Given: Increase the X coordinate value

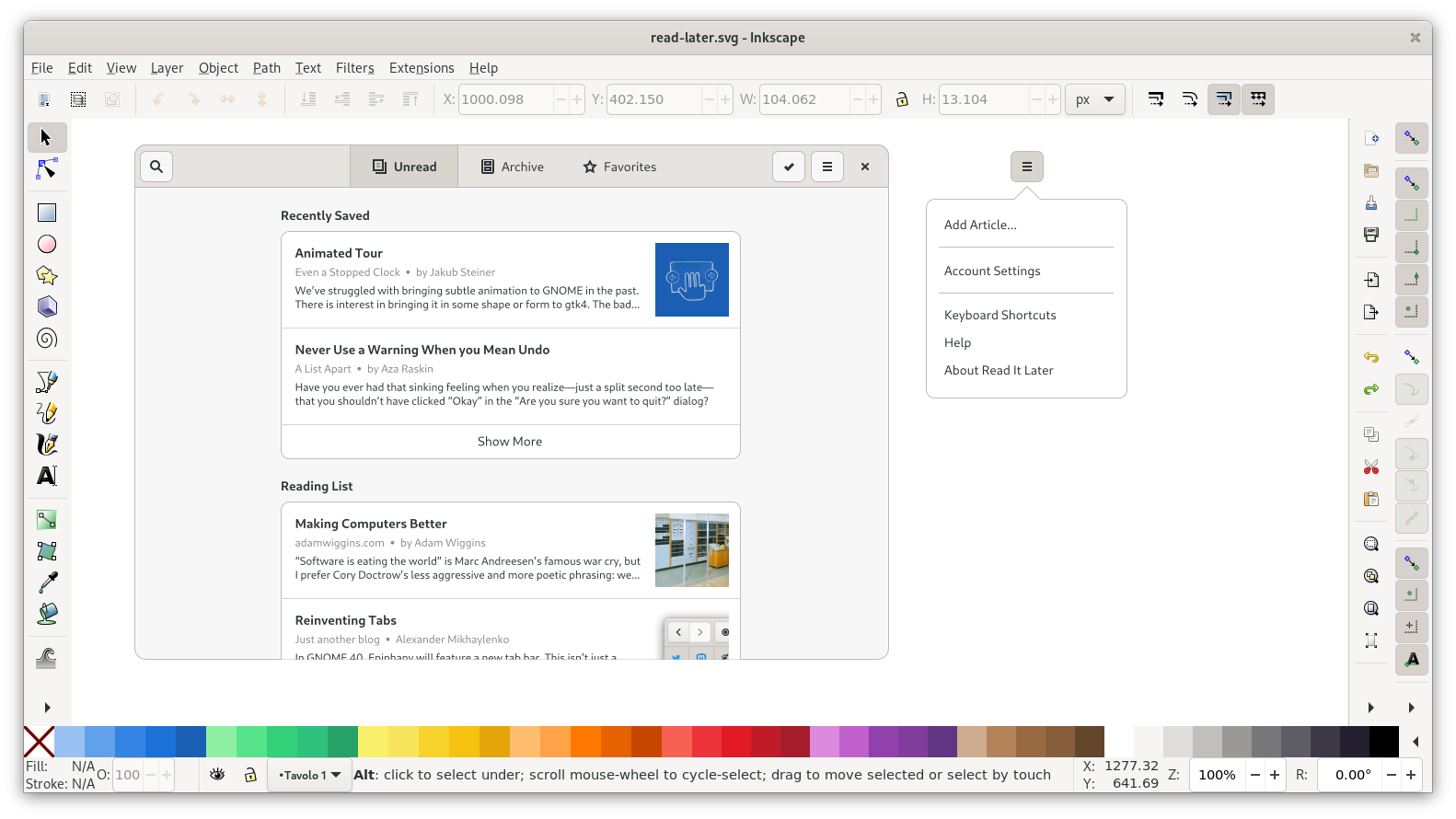Looking at the screenshot, I should (577, 99).
